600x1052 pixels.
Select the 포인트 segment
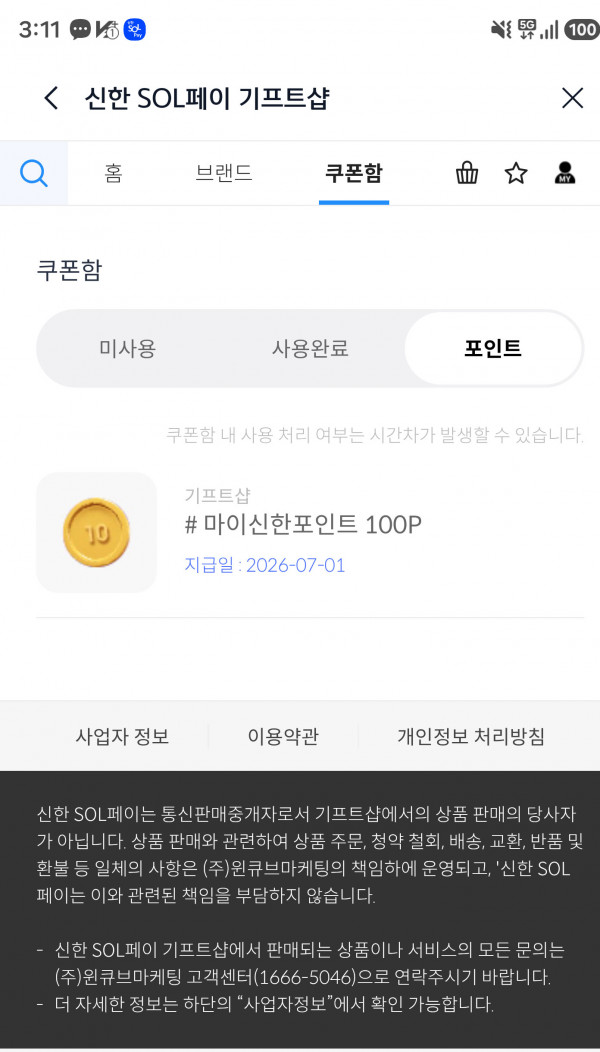(x=493, y=348)
